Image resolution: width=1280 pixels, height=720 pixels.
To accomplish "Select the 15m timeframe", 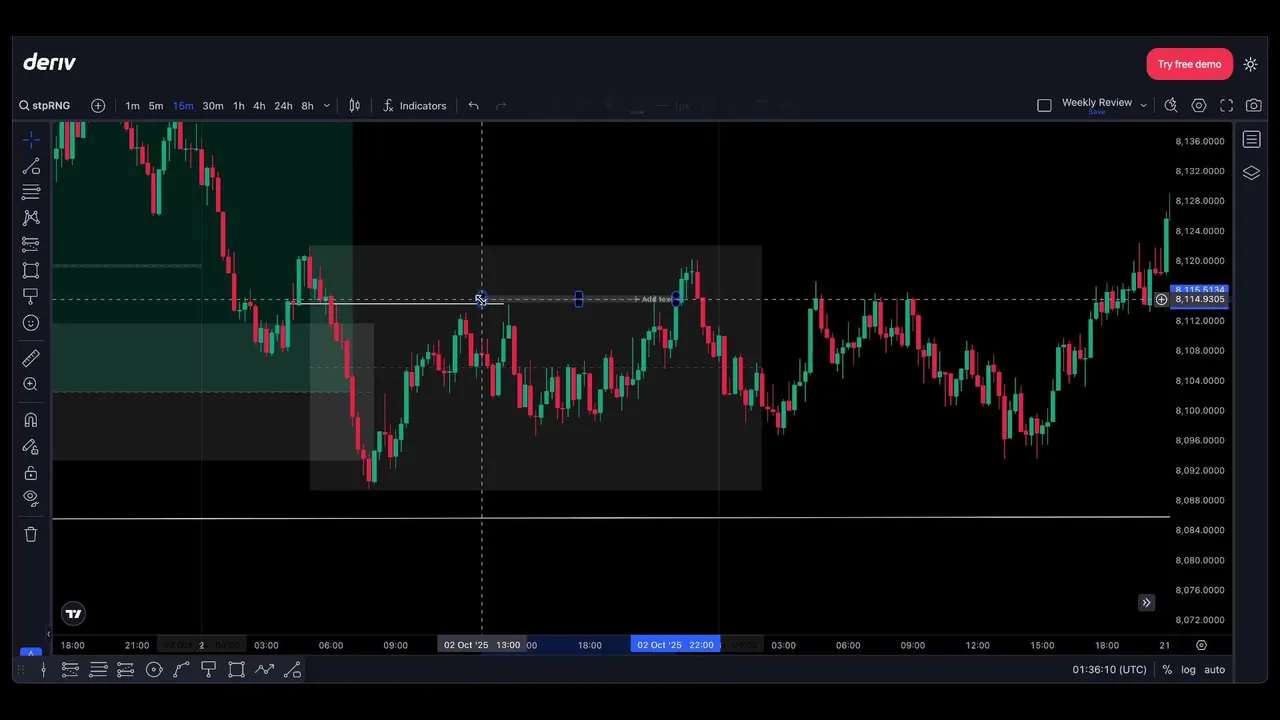I will [183, 106].
